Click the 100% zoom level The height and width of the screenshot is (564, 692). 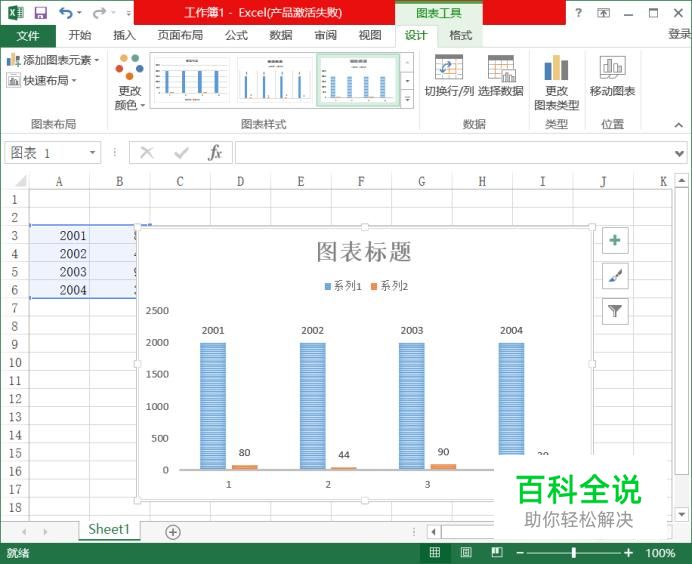pyautogui.click(x=660, y=553)
